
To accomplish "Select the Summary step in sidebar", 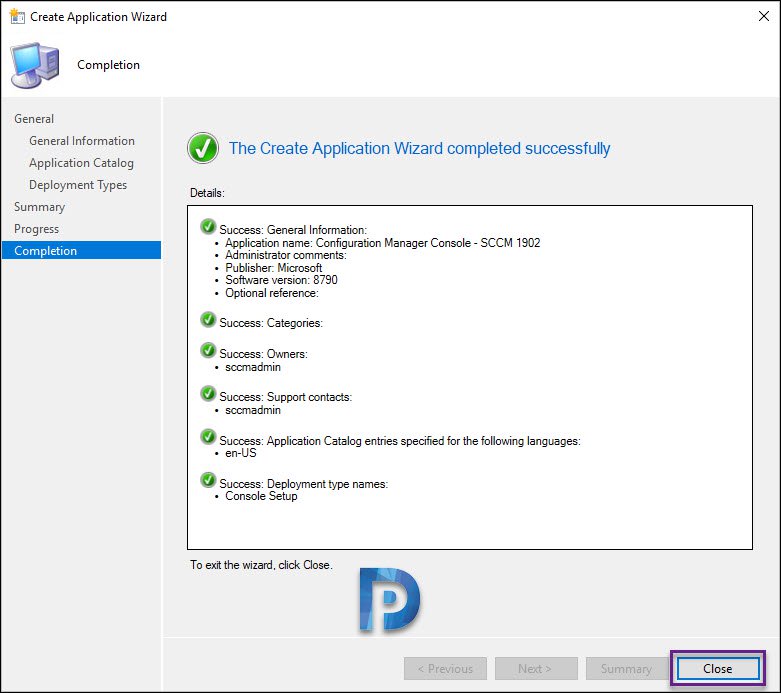I will (x=39, y=207).
